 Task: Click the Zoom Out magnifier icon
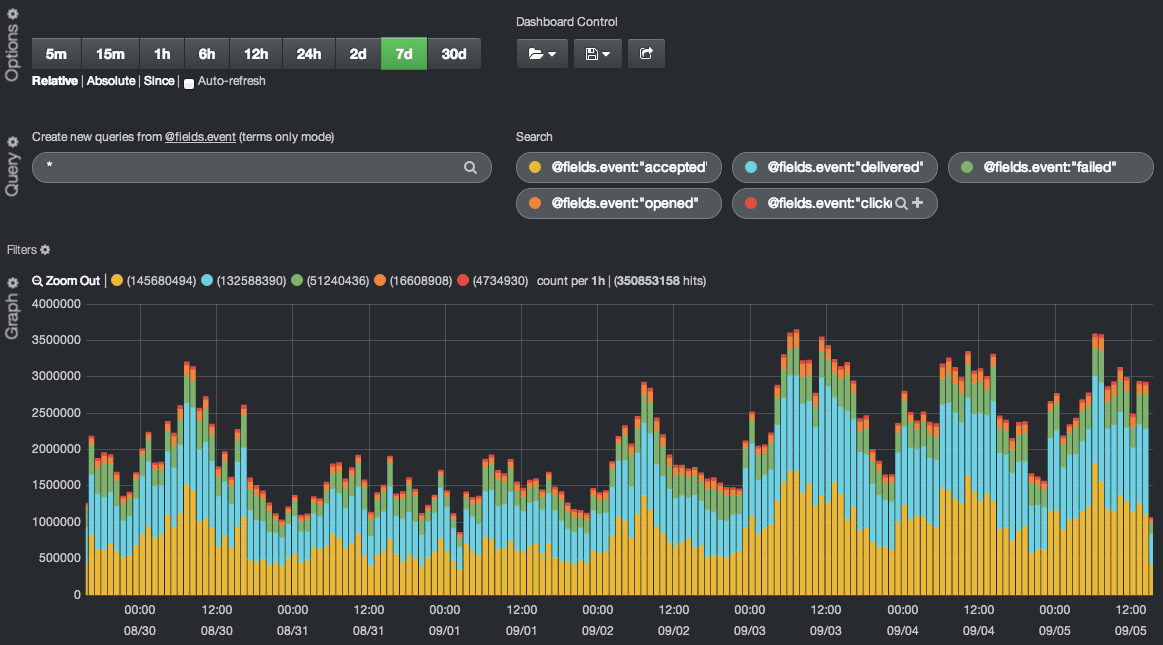point(37,281)
